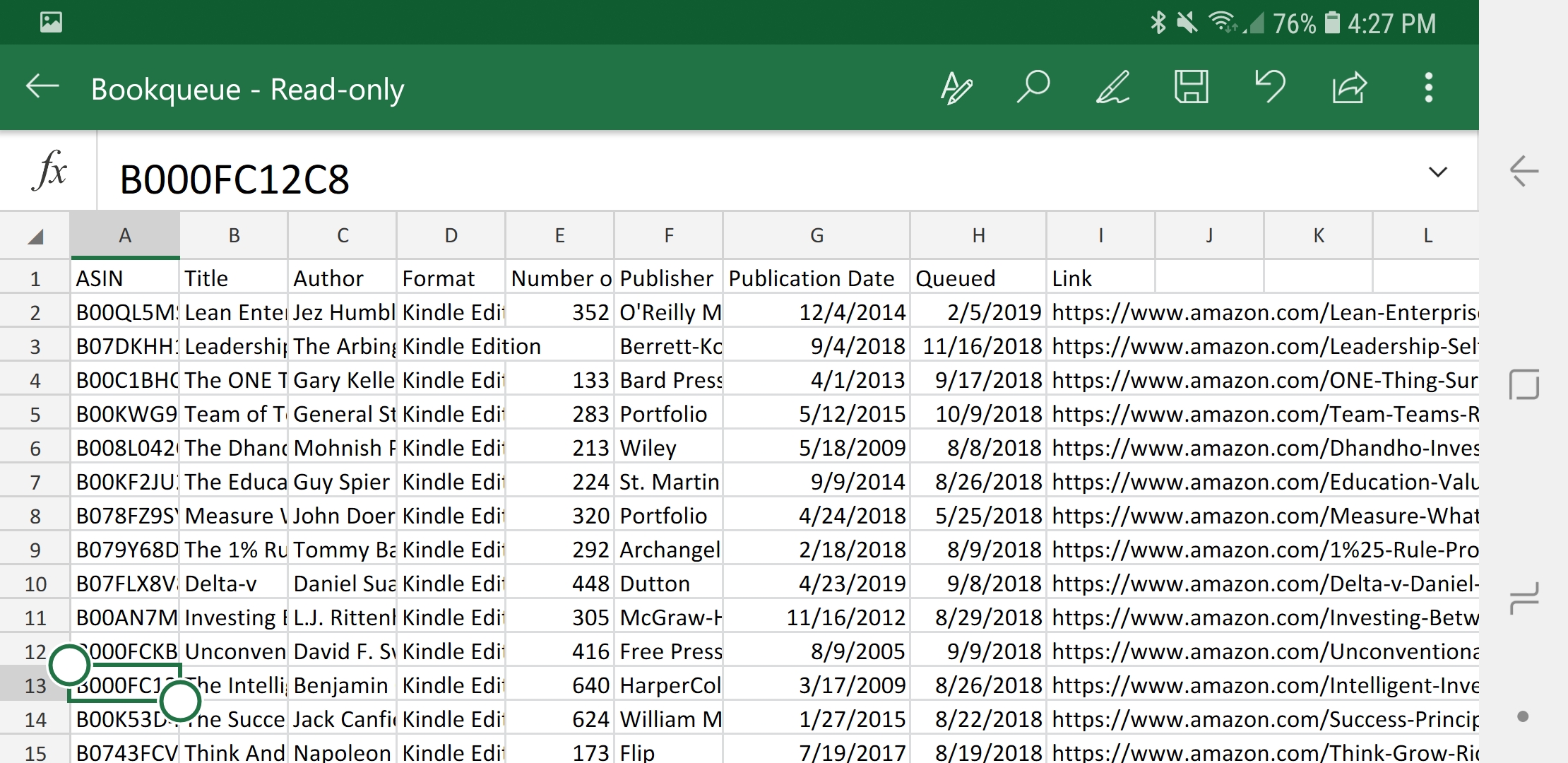The height and width of the screenshot is (763, 1568).
Task: Tap the select-all triangle corner
Action: 35,236
